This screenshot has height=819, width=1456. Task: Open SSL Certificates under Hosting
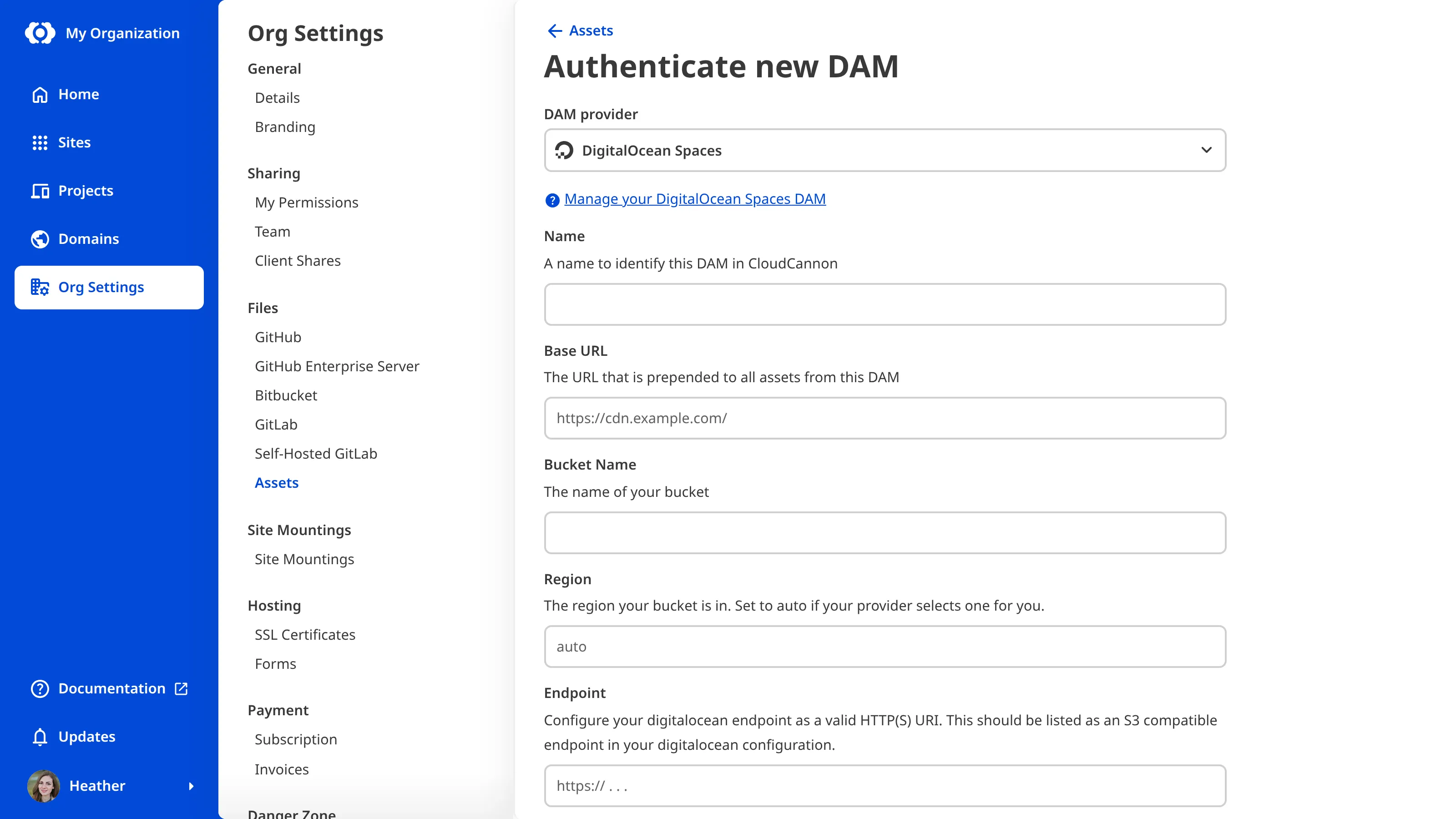point(305,635)
